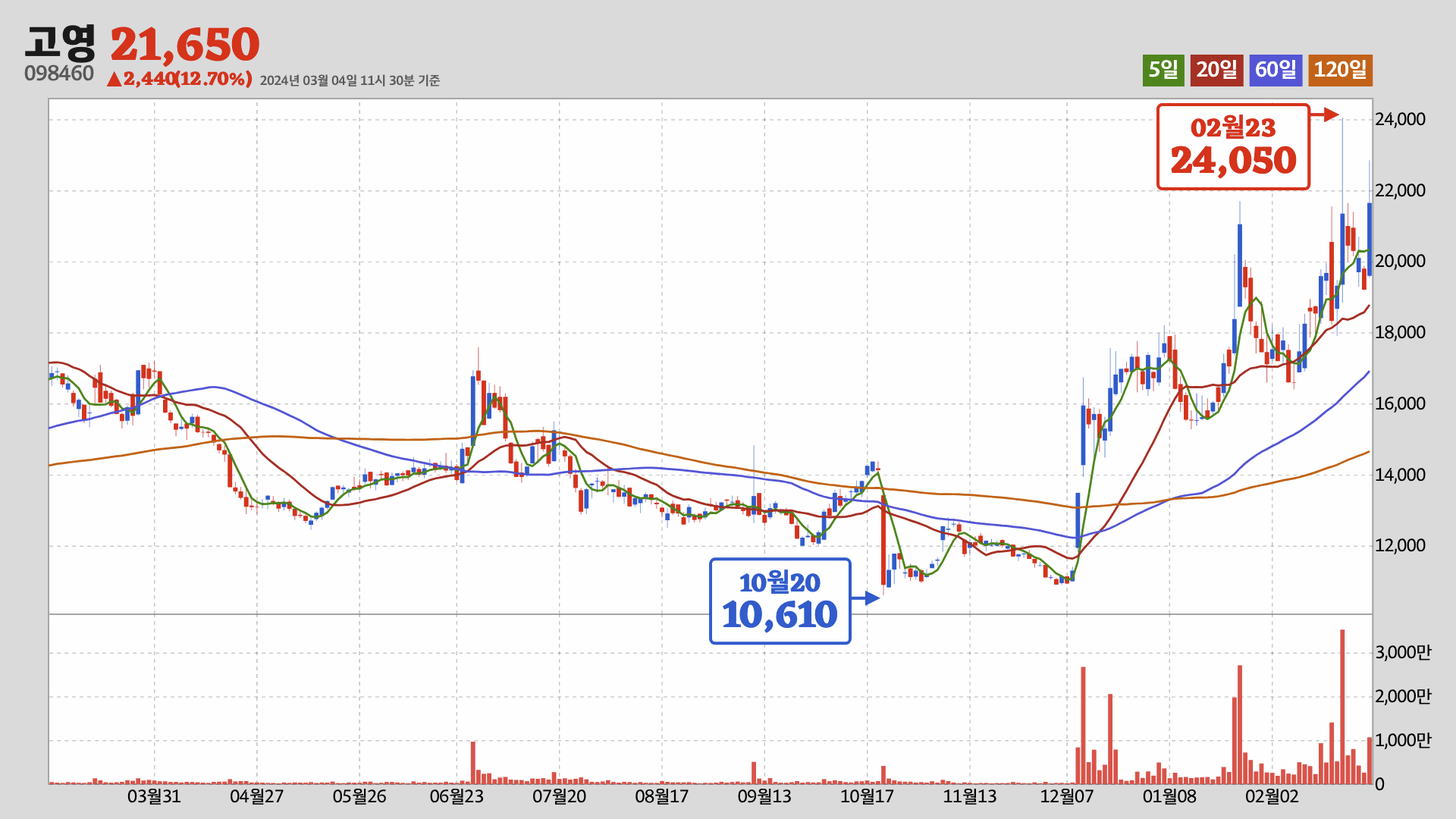Click the 5일 moving average legend badge
The image size is (1456, 819).
click(x=1163, y=71)
